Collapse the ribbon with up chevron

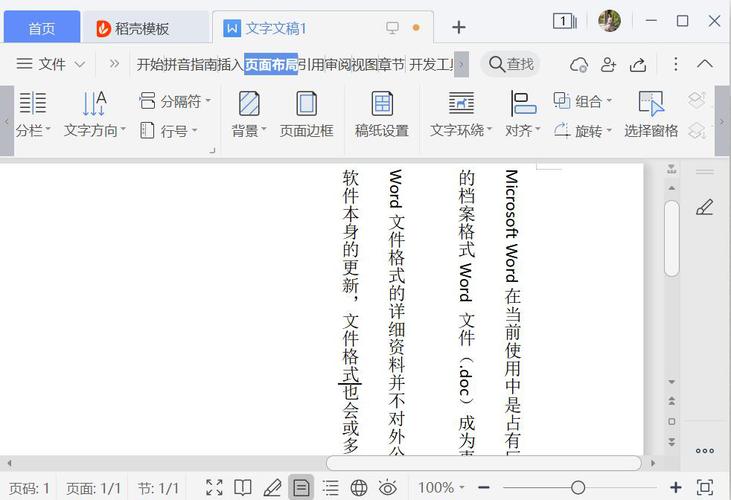[x=705, y=64]
